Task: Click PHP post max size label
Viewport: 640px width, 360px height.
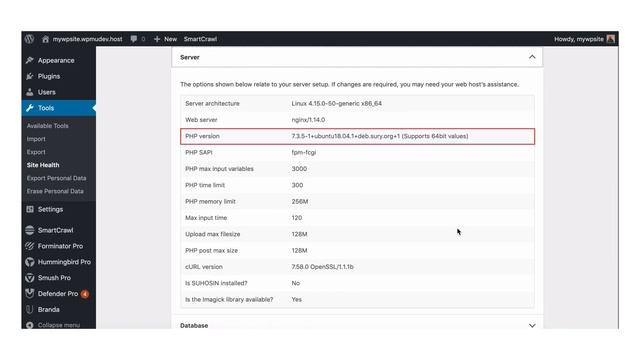Action: tap(211, 250)
